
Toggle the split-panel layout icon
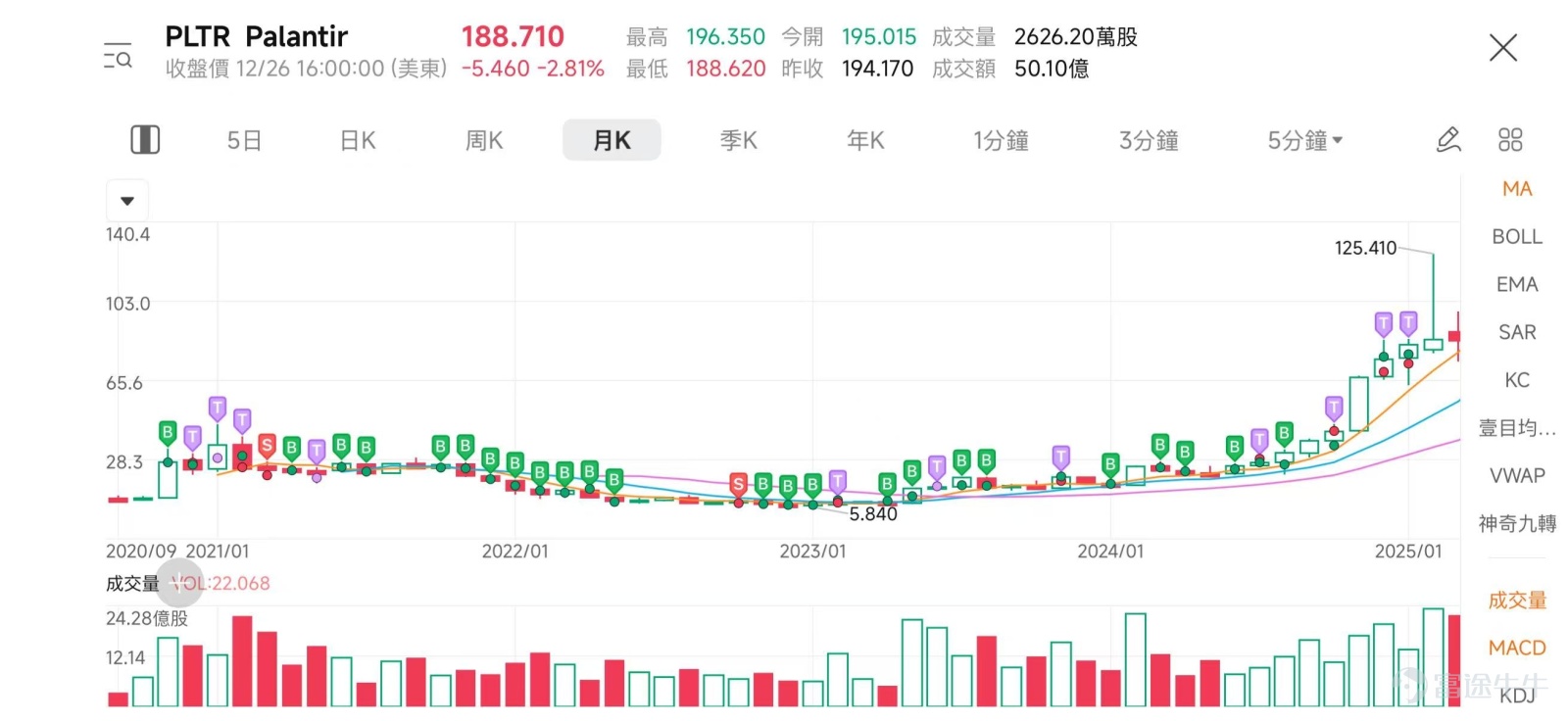[x=145, y=140]
